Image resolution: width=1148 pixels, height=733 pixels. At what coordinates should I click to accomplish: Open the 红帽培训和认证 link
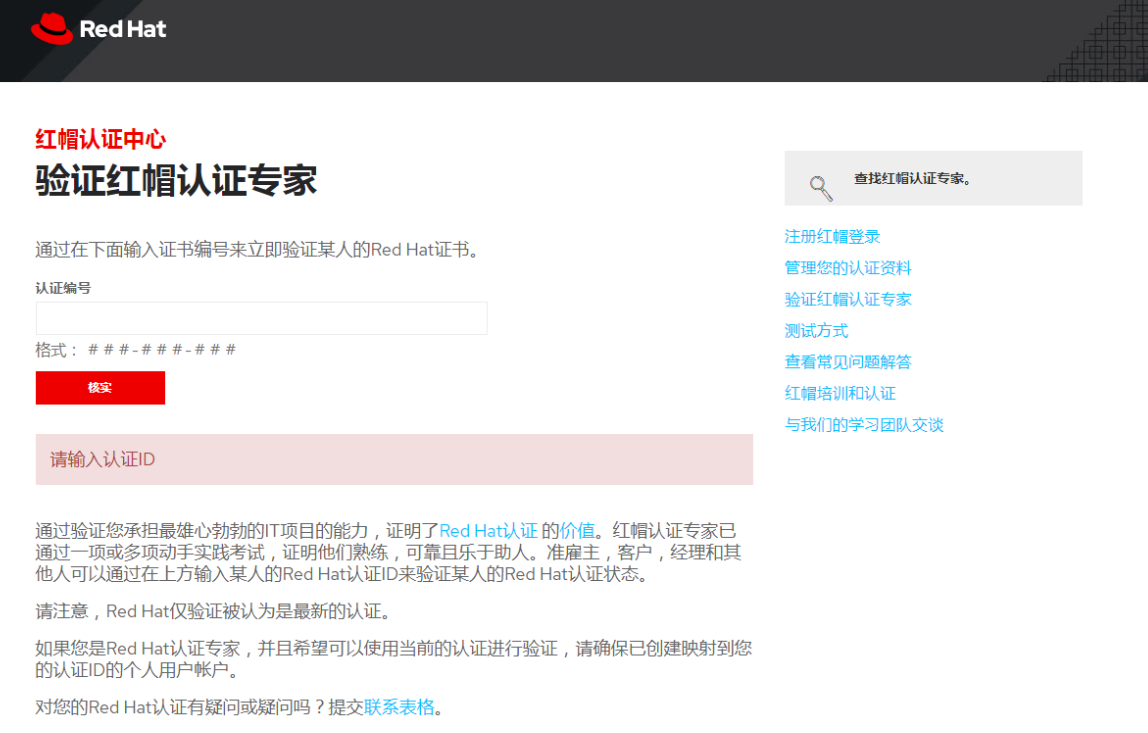842,393
